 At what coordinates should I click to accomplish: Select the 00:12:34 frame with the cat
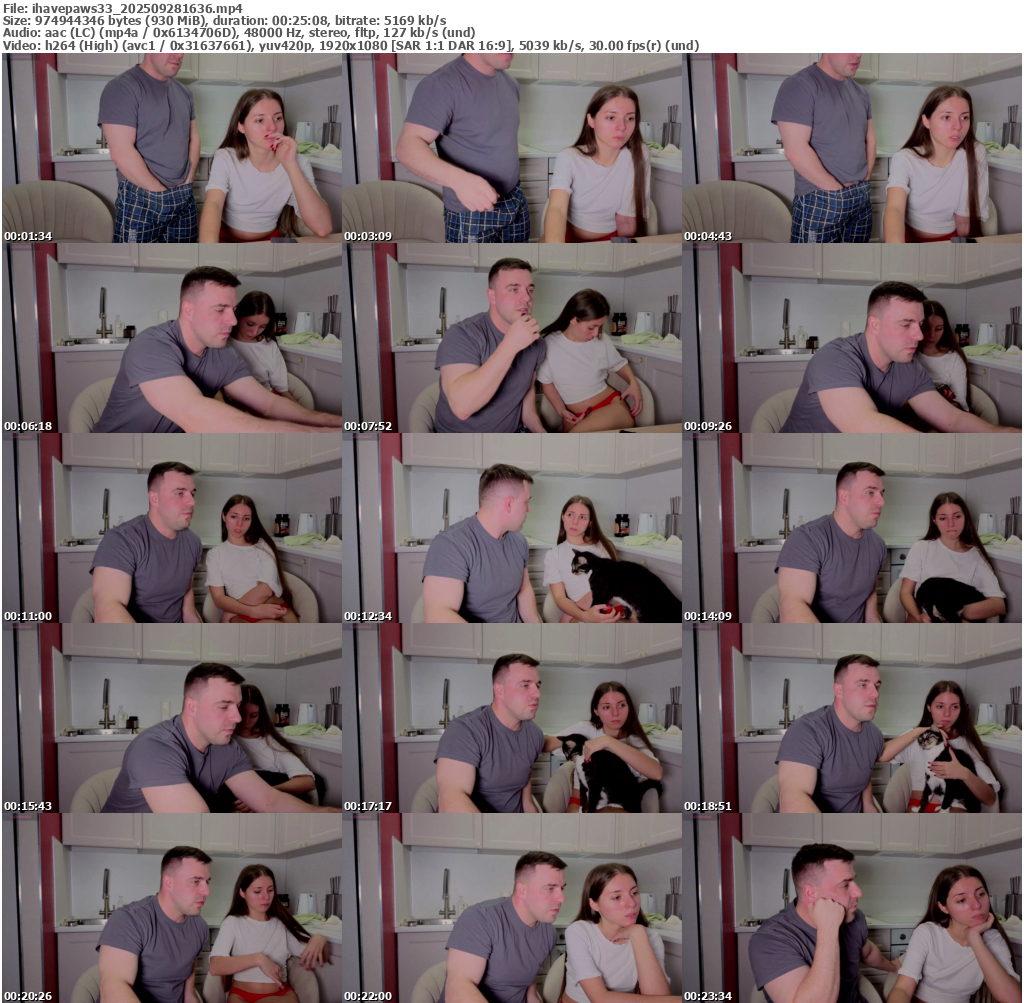click(511, 528)
